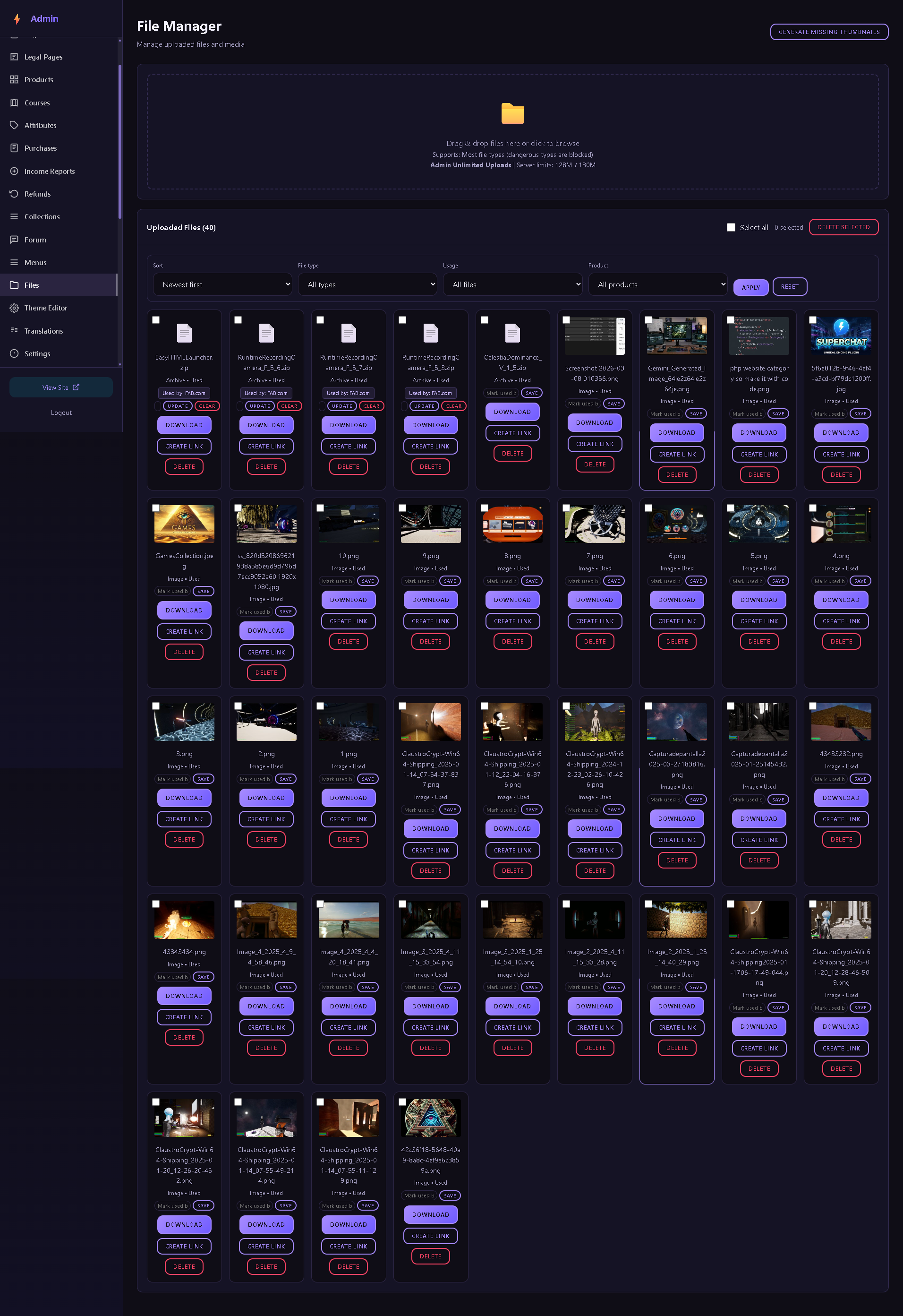Clear usage for RuntimeRecordingCamera_F_5_6.zip

pos(289,406)
